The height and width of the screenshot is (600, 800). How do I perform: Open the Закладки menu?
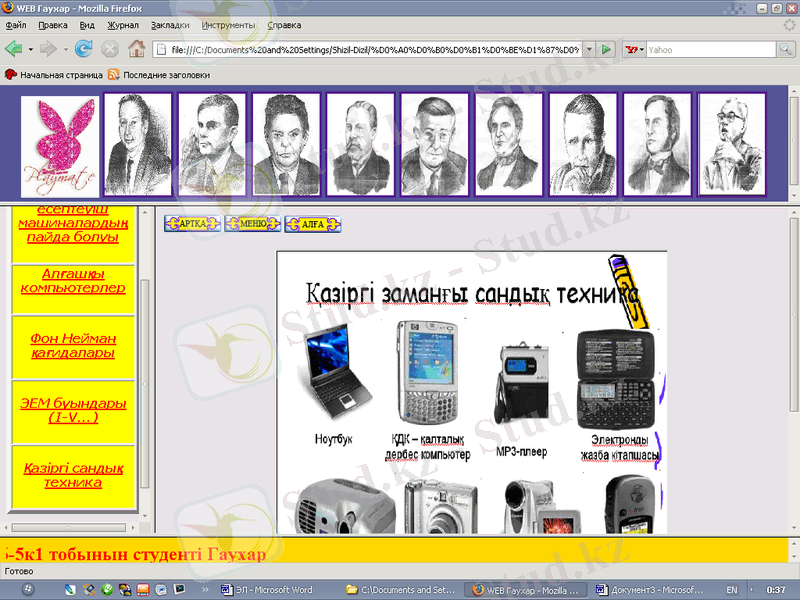170,24
